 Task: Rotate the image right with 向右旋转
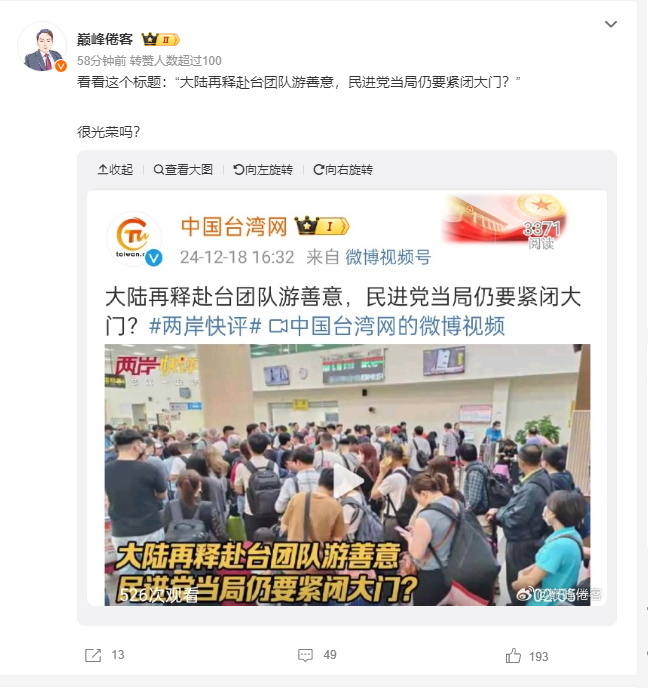343,170
